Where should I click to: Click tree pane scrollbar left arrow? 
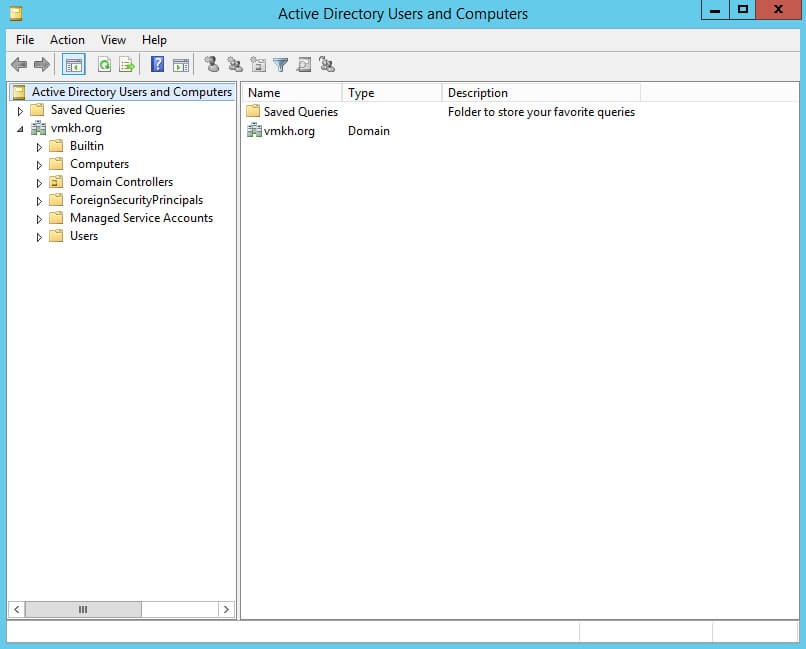coord(16,609)
